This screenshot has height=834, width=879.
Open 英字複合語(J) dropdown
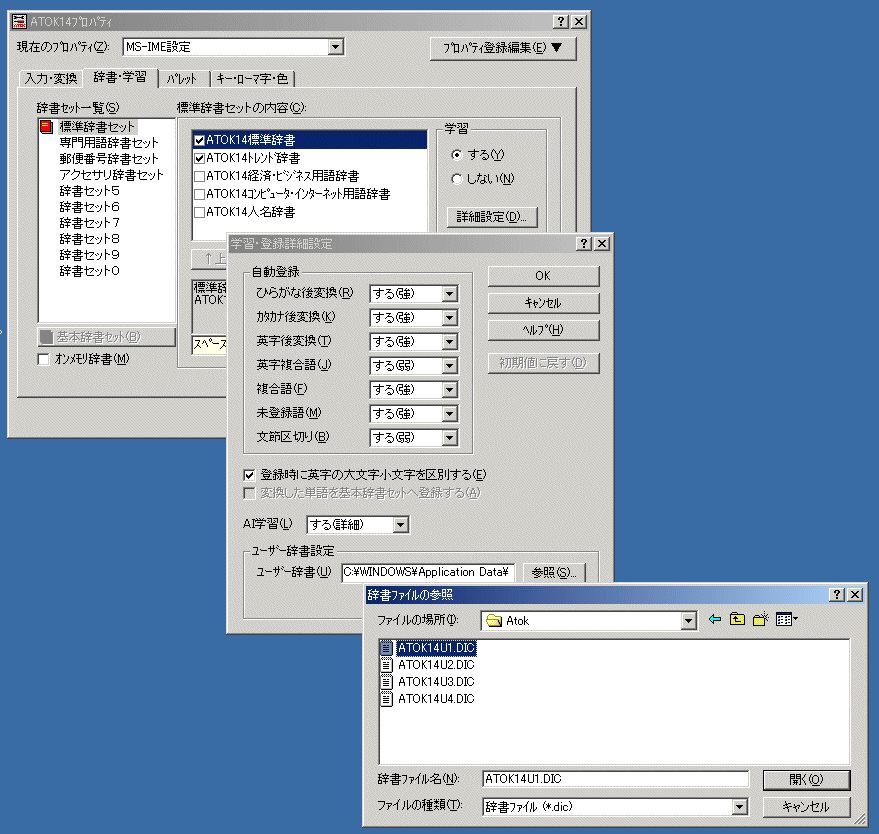(449, 366)
